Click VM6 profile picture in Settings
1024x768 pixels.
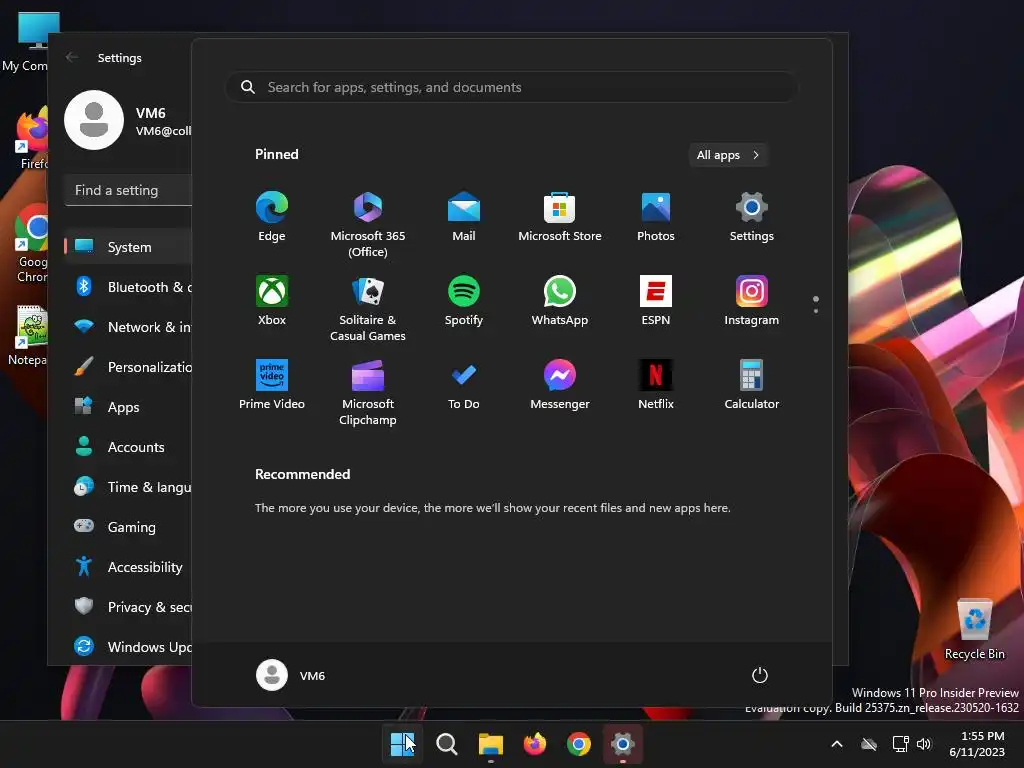[94, 120]
